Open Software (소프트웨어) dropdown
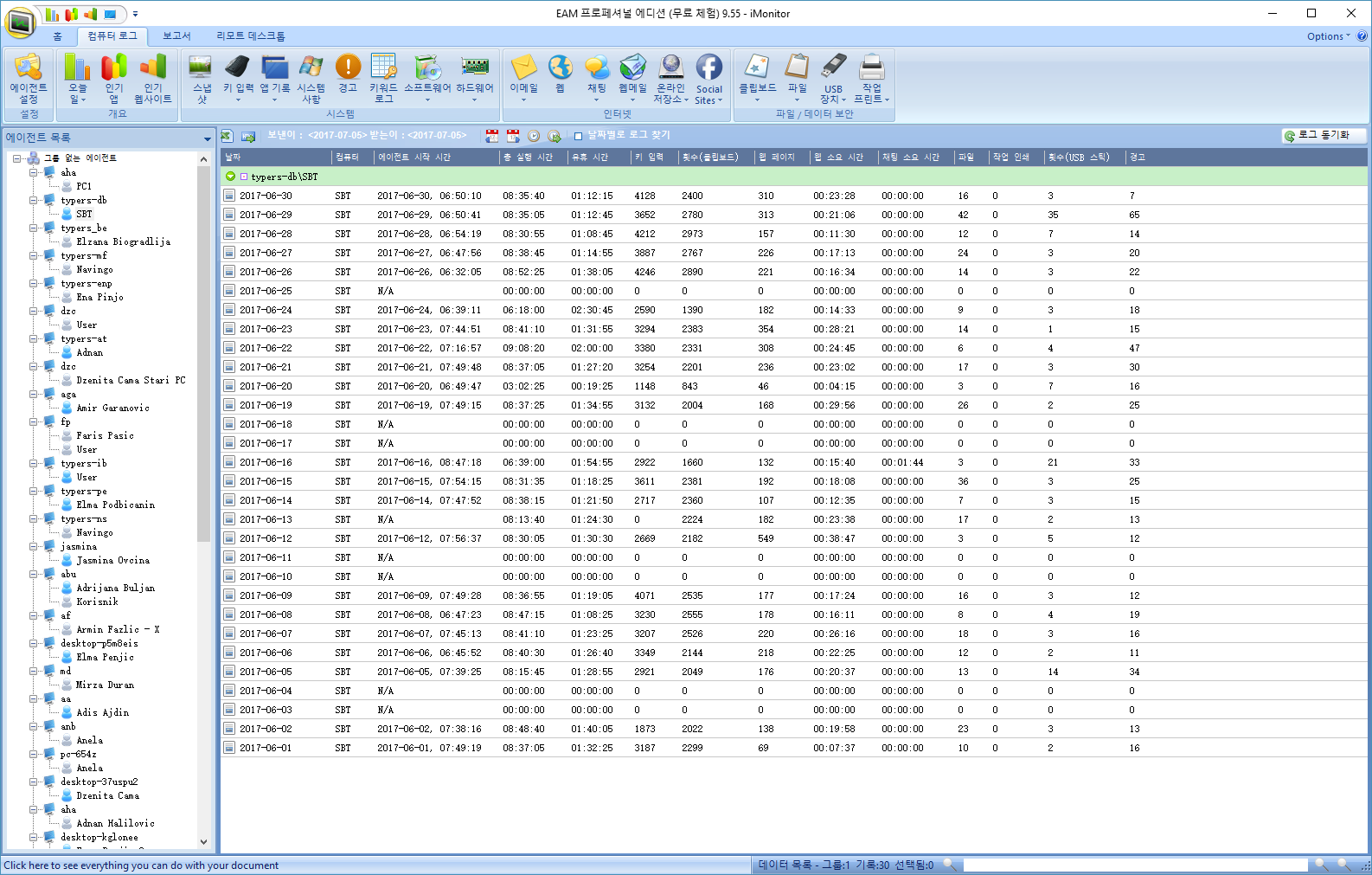1372x875 pixels. pyautogui.click(x=427, y=80)
